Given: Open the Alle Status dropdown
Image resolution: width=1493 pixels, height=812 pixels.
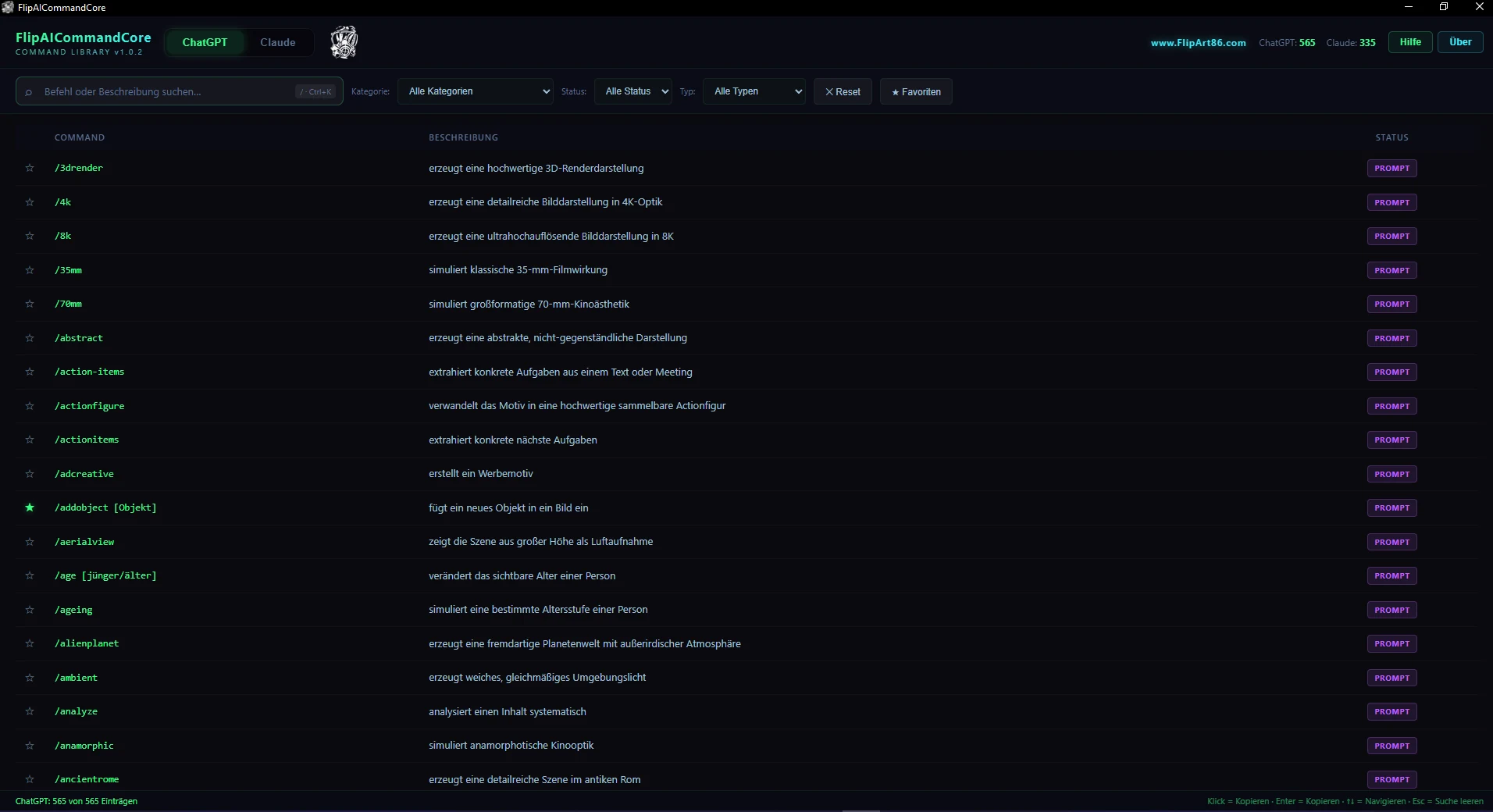Looking at the screenshot, I should [x=633, y=91].
